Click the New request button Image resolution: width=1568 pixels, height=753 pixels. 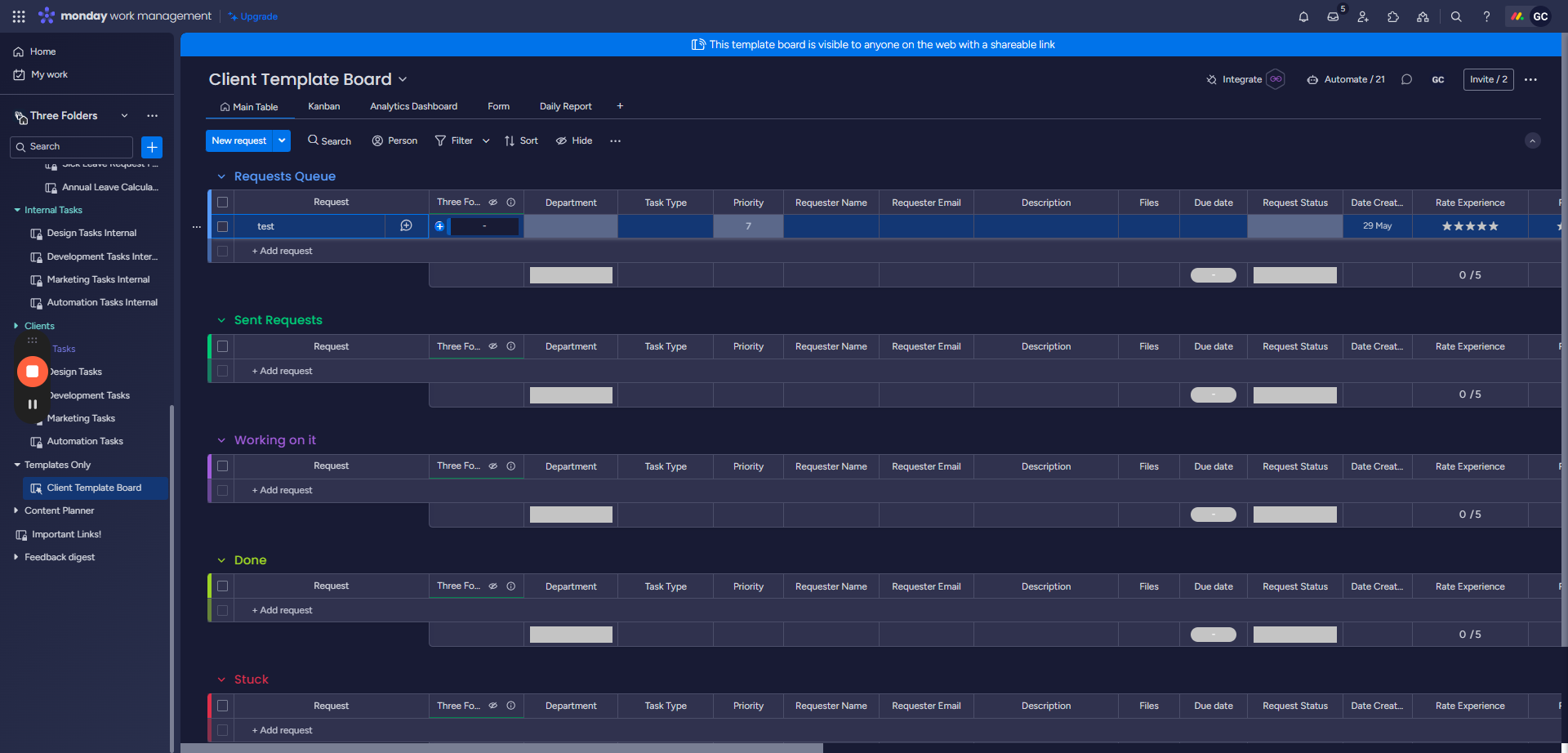point(239,140)
